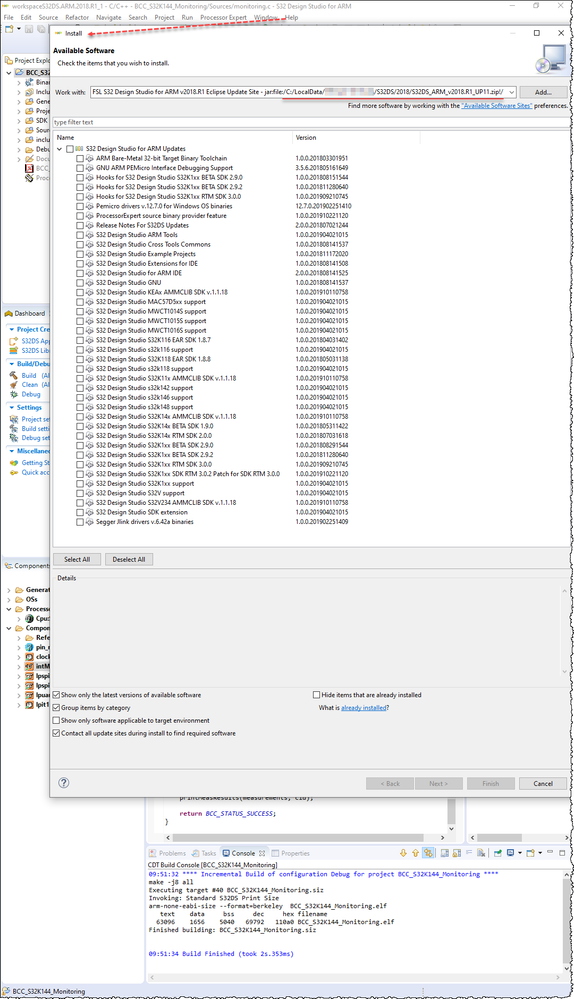Click the Project settings icon in Dashboard
The image size is (574, 999).
point(13,419)
